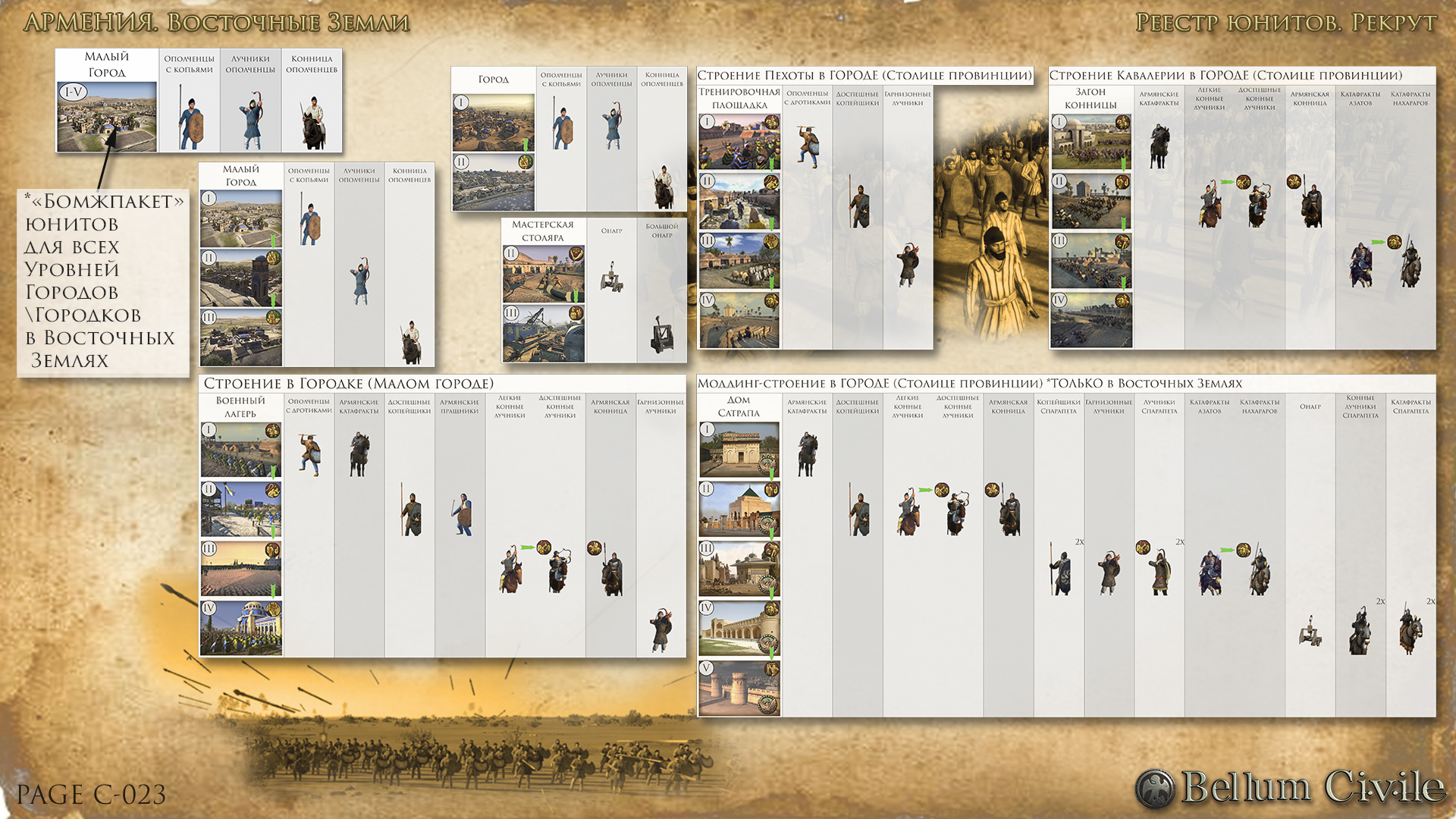The width and height of the screenshot is (1456, 819).
Task: Open Дом сатрапа tier III thumbnail
Action: click(x=739, y=570)
